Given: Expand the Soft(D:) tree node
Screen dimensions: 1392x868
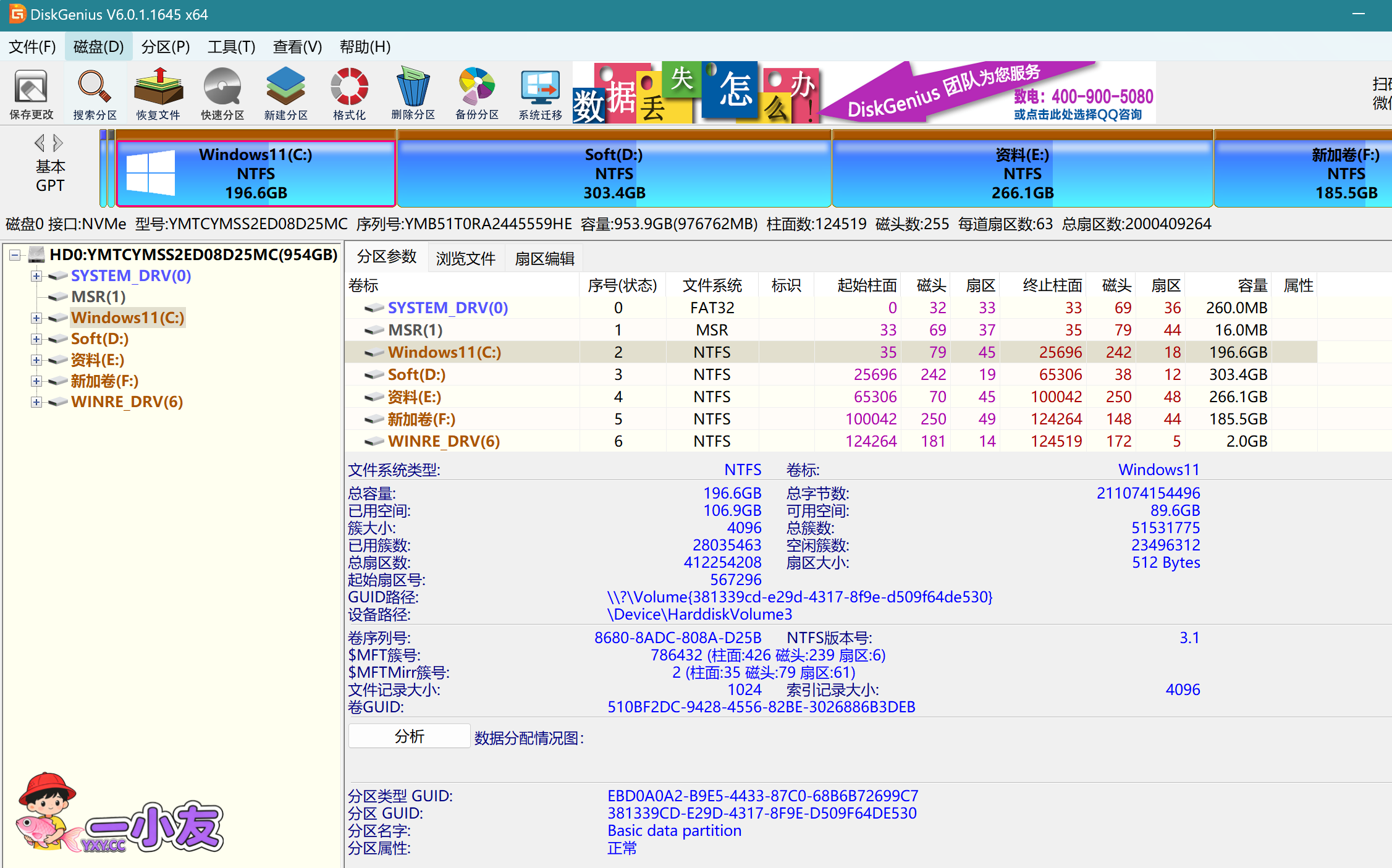Looking at the screenshot, I should tap(36, 339).
